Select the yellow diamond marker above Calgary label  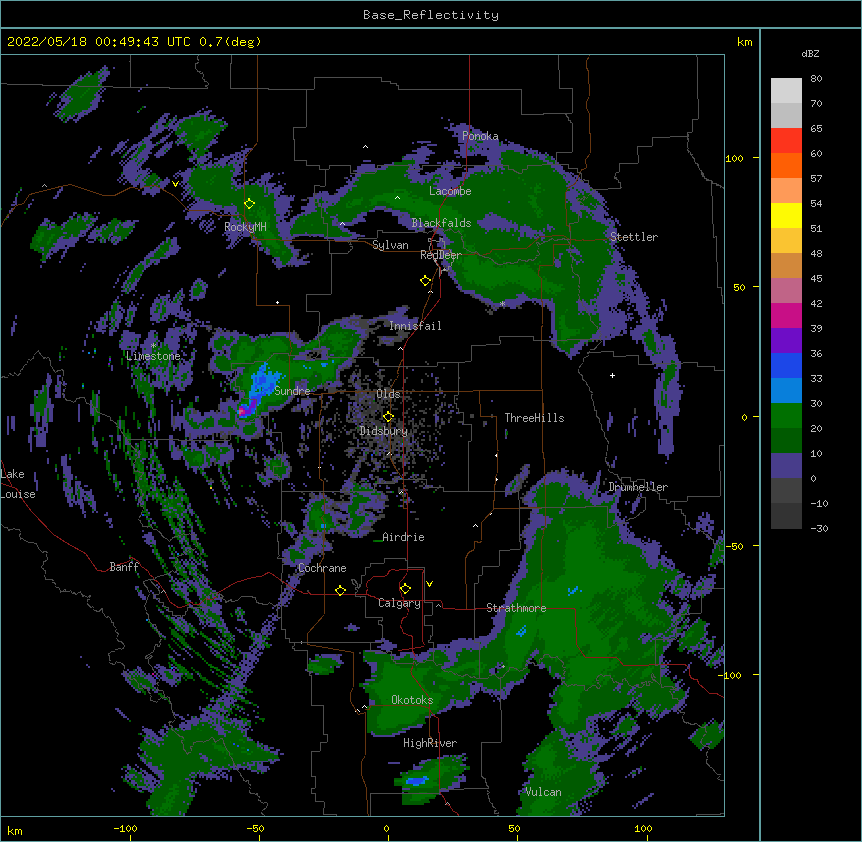(x=405, y=589)
